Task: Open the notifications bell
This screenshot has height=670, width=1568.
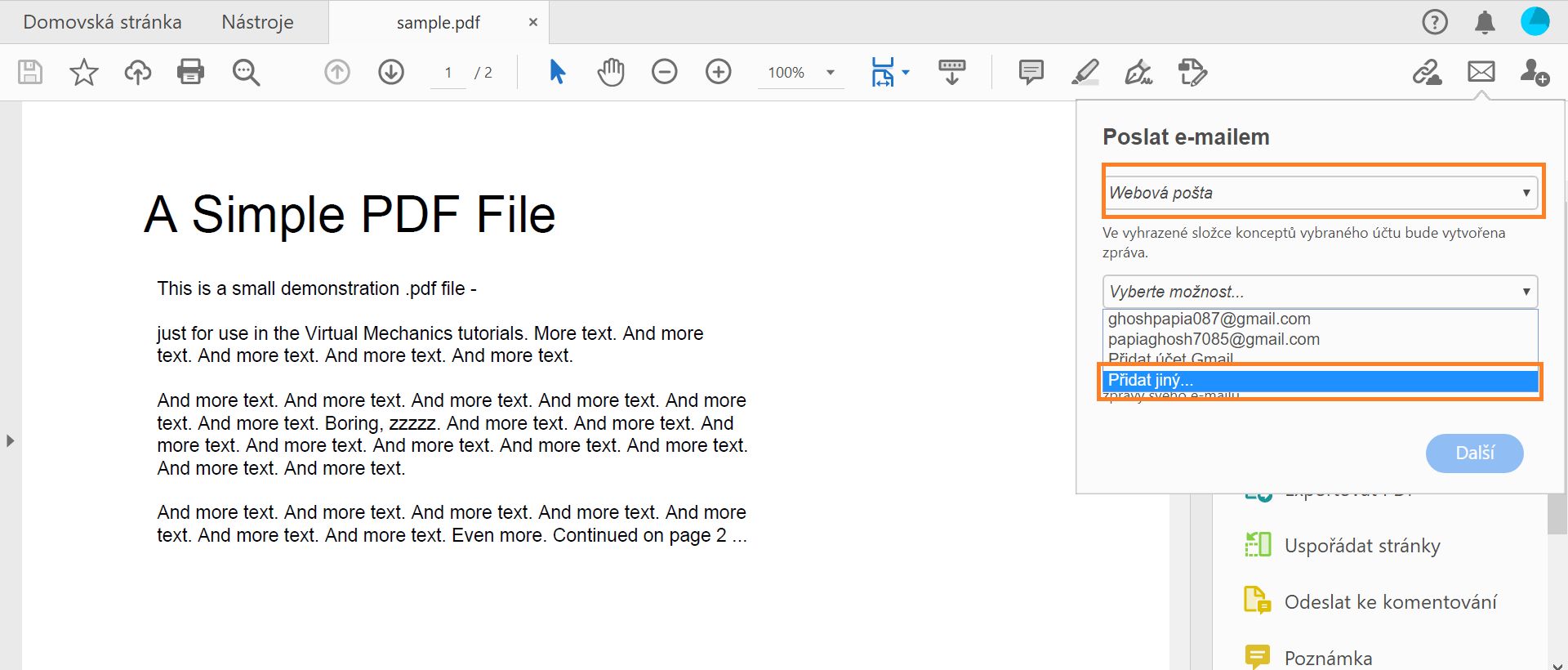Action: (x=1485, y=22)
